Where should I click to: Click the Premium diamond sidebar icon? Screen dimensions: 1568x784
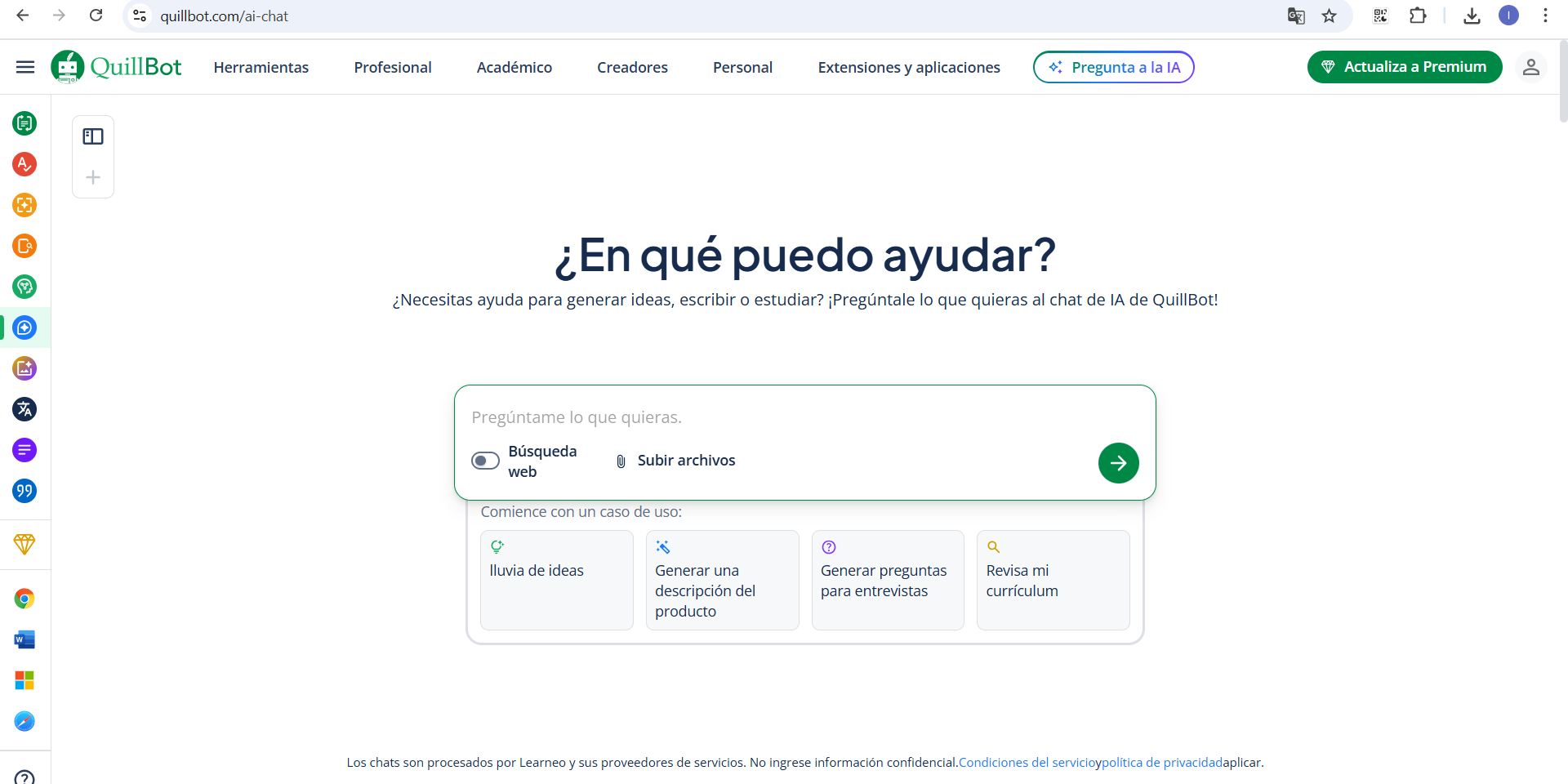coord(24,544)
